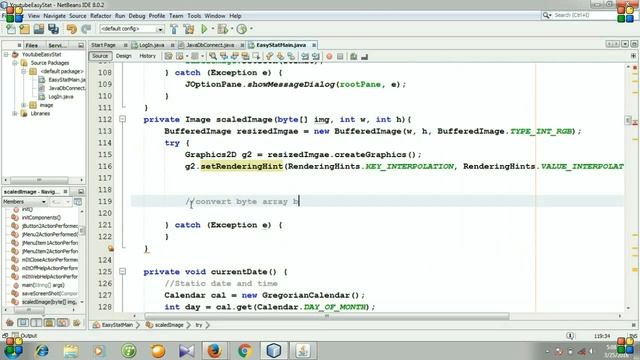The image size is (640, 360).
Task: Toggle Show Inherited Members in Navigator
Action: coord(10,323)
